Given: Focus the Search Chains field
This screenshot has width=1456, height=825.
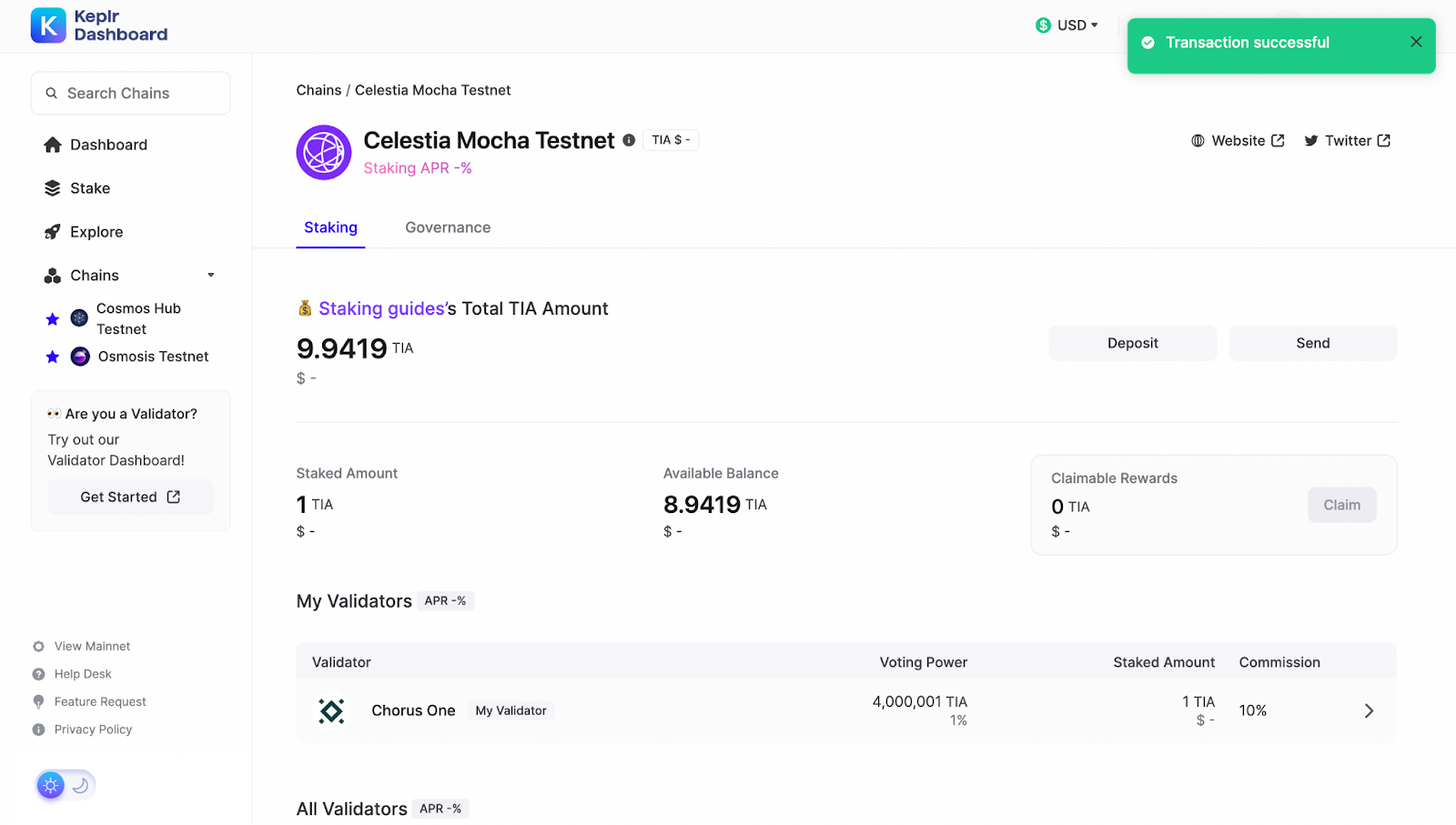Looking at the screenshot, I should coord(131,94).
